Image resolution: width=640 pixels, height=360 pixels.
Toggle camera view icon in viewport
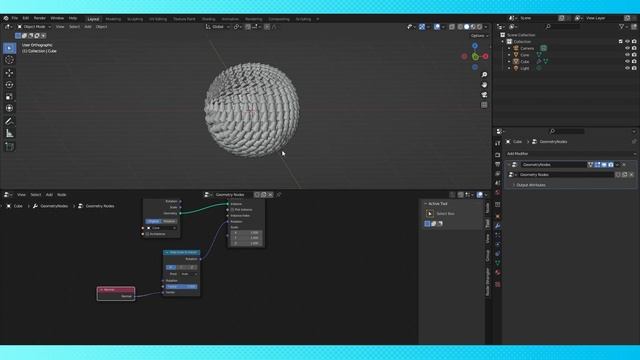pyautogui.click(x=484, y=95)
